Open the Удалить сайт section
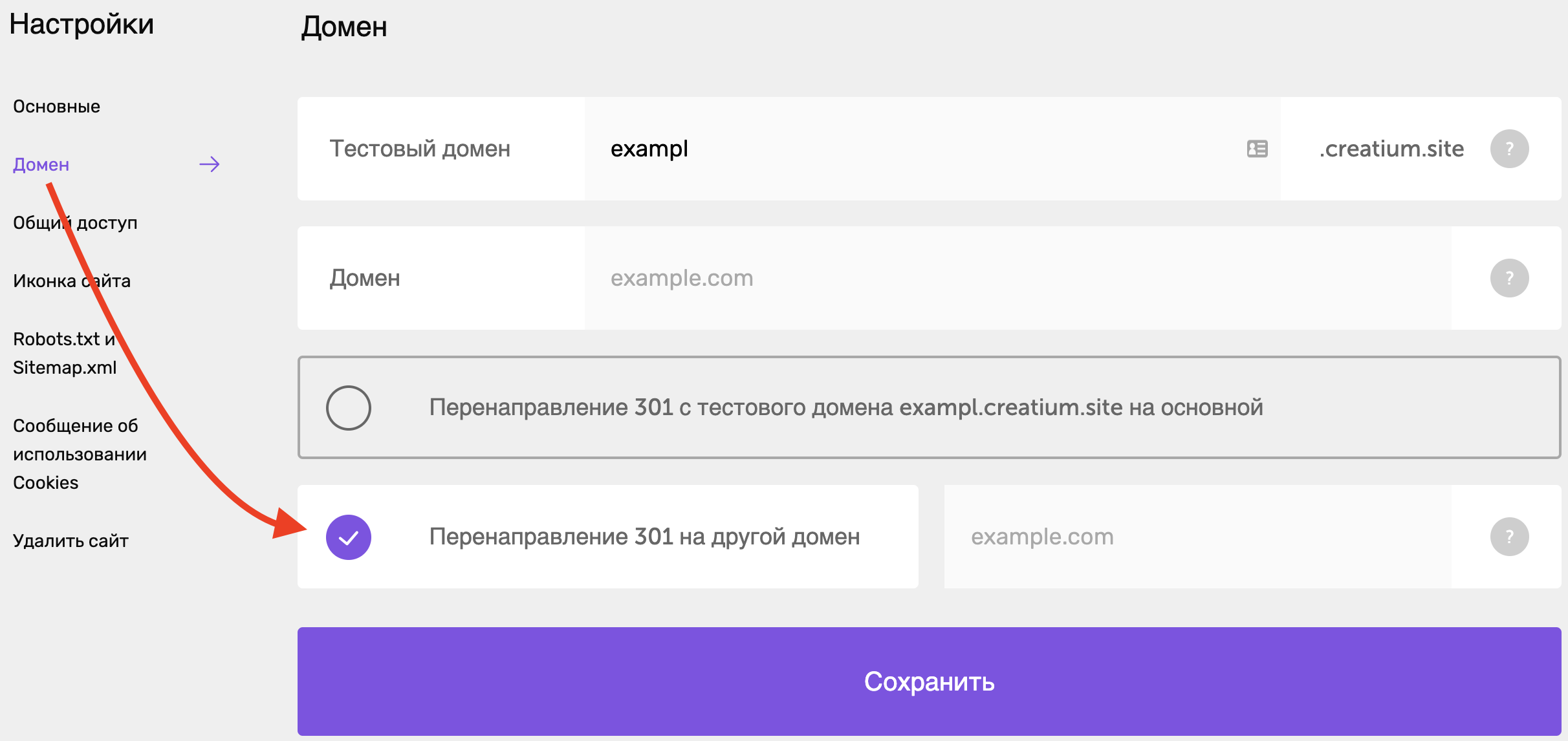Image resolution: width=1568 pixels, height=741 pixels. pyautogui.click(x=71, y=541)
